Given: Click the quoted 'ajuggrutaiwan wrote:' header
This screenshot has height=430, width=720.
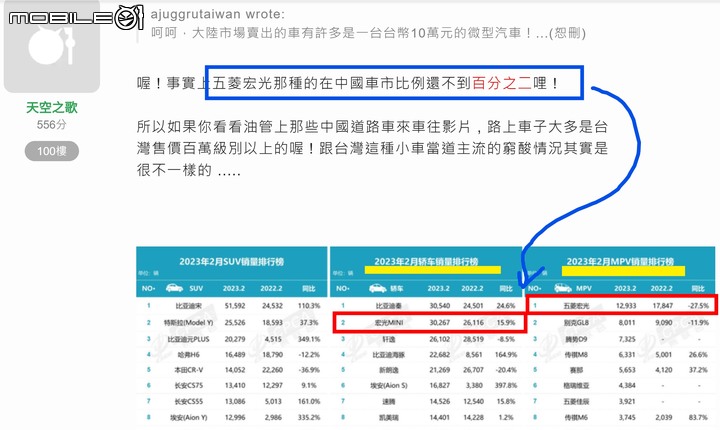Looking at the screenshot, I should click(218, 14).
